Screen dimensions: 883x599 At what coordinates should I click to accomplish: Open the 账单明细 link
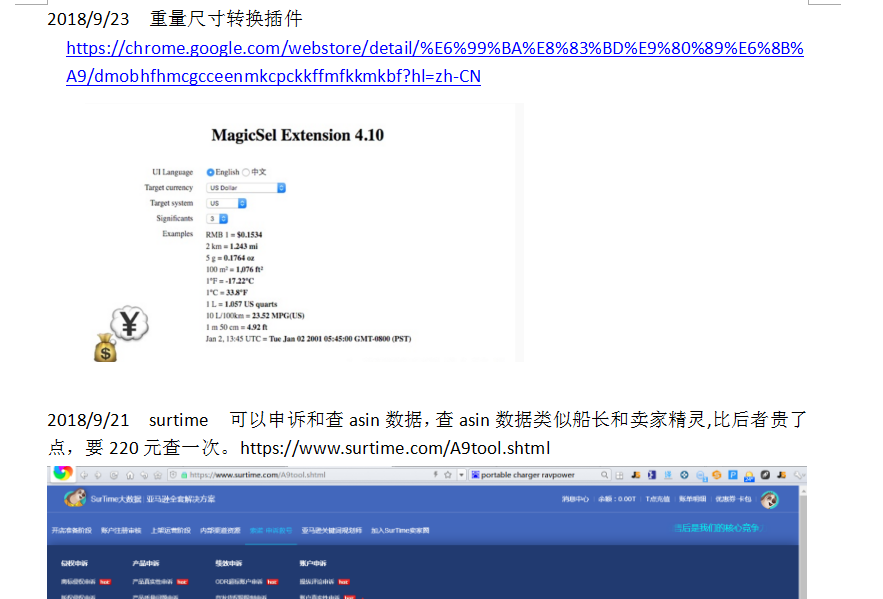[692, 499]
